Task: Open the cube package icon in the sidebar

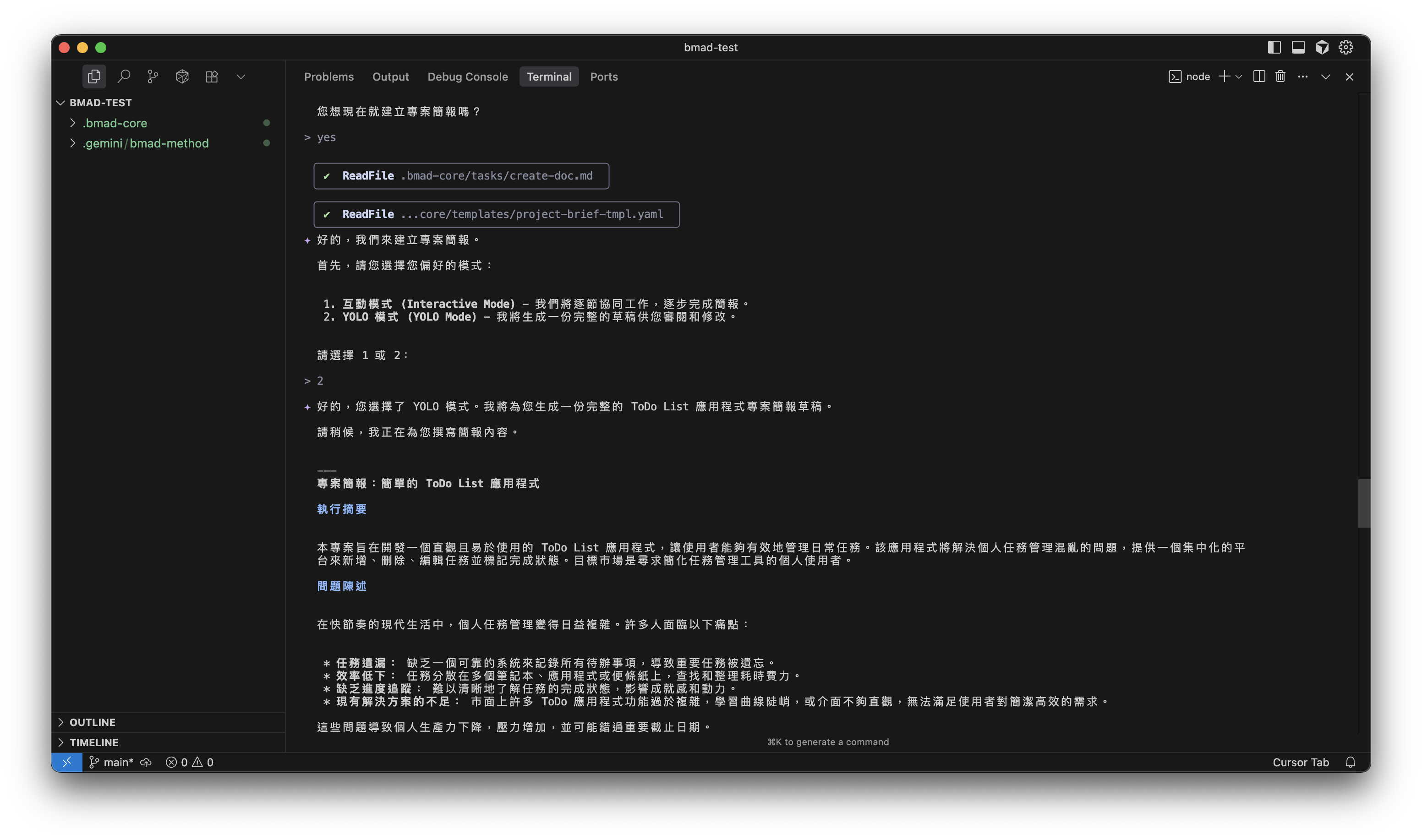Action: 182,76
